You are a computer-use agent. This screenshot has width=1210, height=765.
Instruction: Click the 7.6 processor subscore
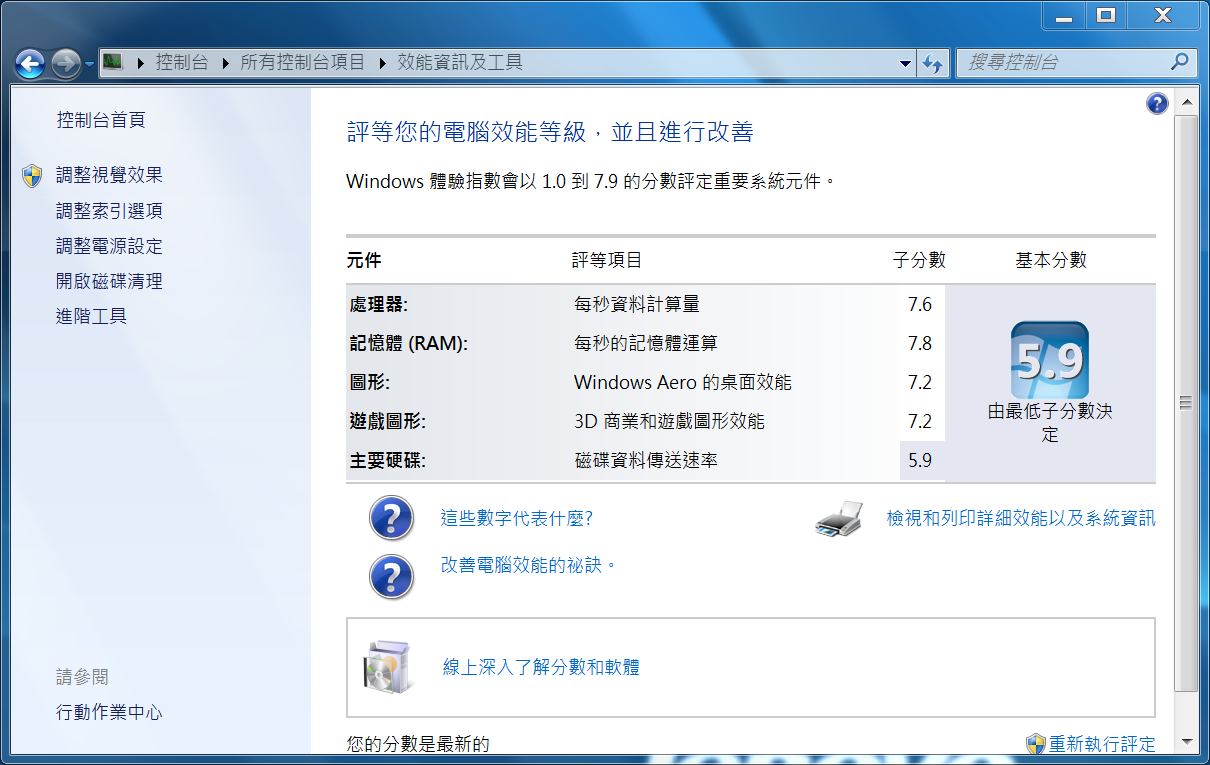(x=920, y=304)
